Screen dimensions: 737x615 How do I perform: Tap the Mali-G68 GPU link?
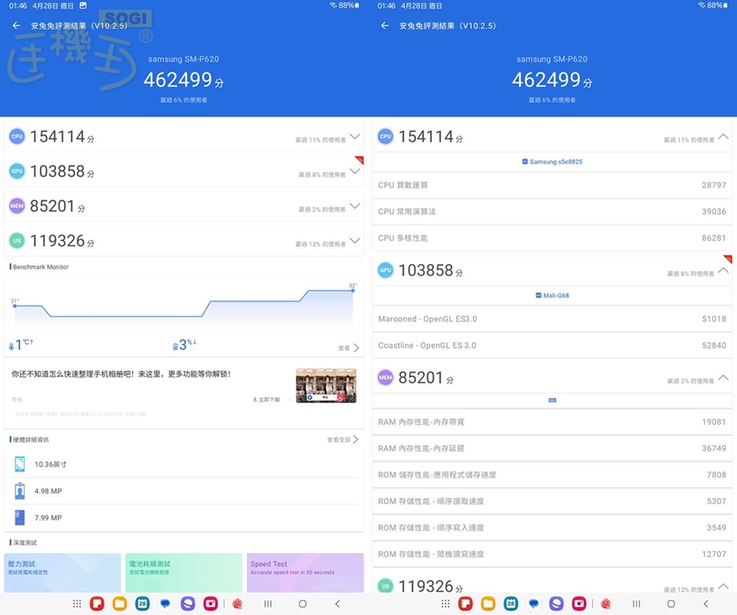[x=552, y=295]
